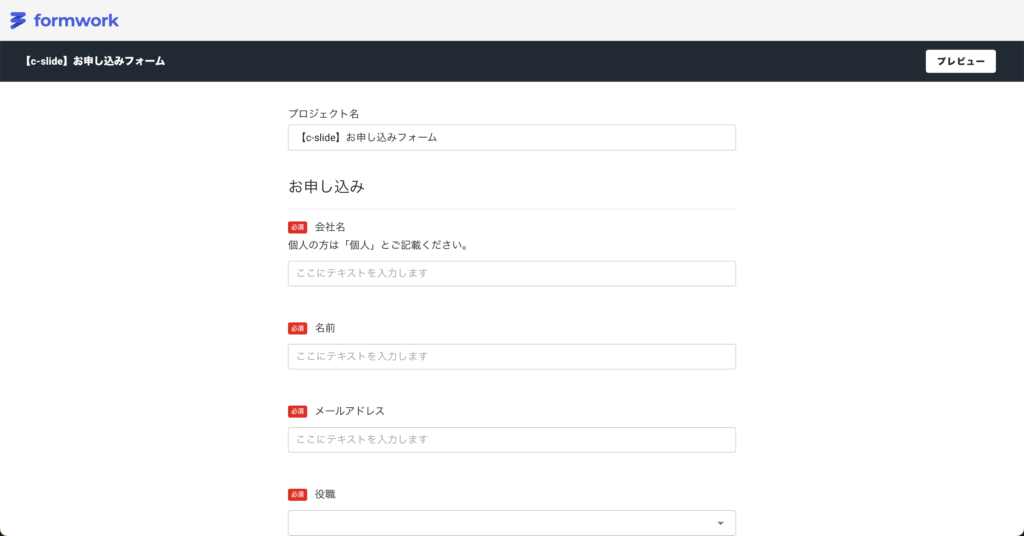Click the 必須 badge next to 名前
This screenshot has height=536, width=1024.
click(x=297, y=328)
